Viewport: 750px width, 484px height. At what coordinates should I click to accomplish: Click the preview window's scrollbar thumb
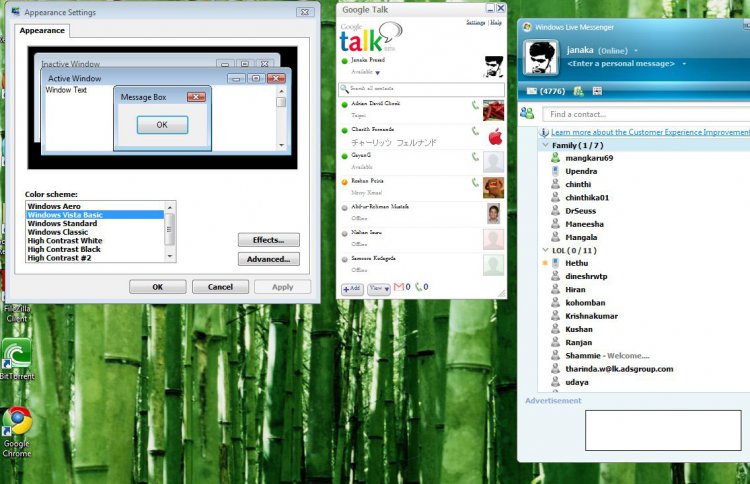click(281, 102)
